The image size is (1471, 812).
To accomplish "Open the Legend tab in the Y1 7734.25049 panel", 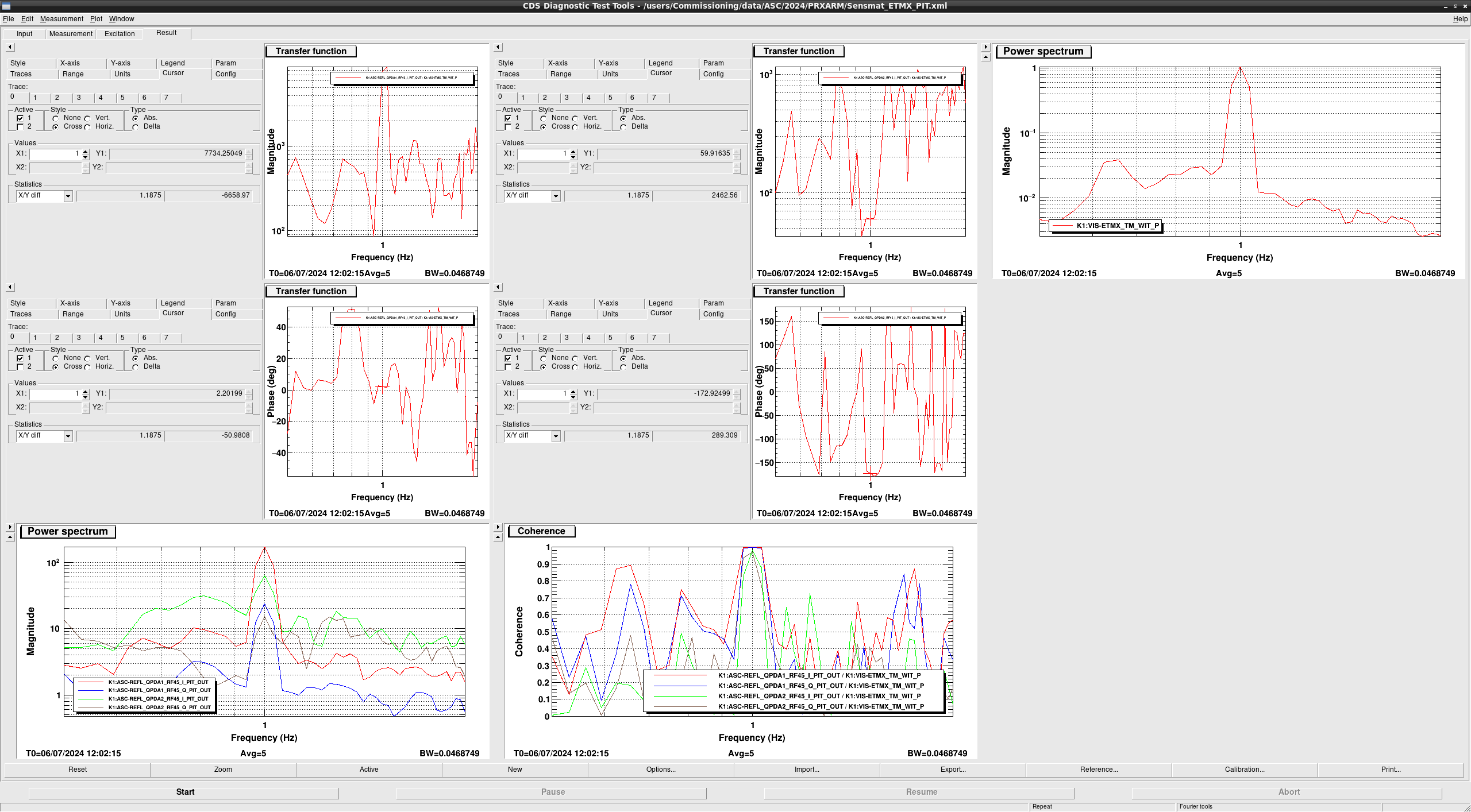I will (x=173, y=63).
